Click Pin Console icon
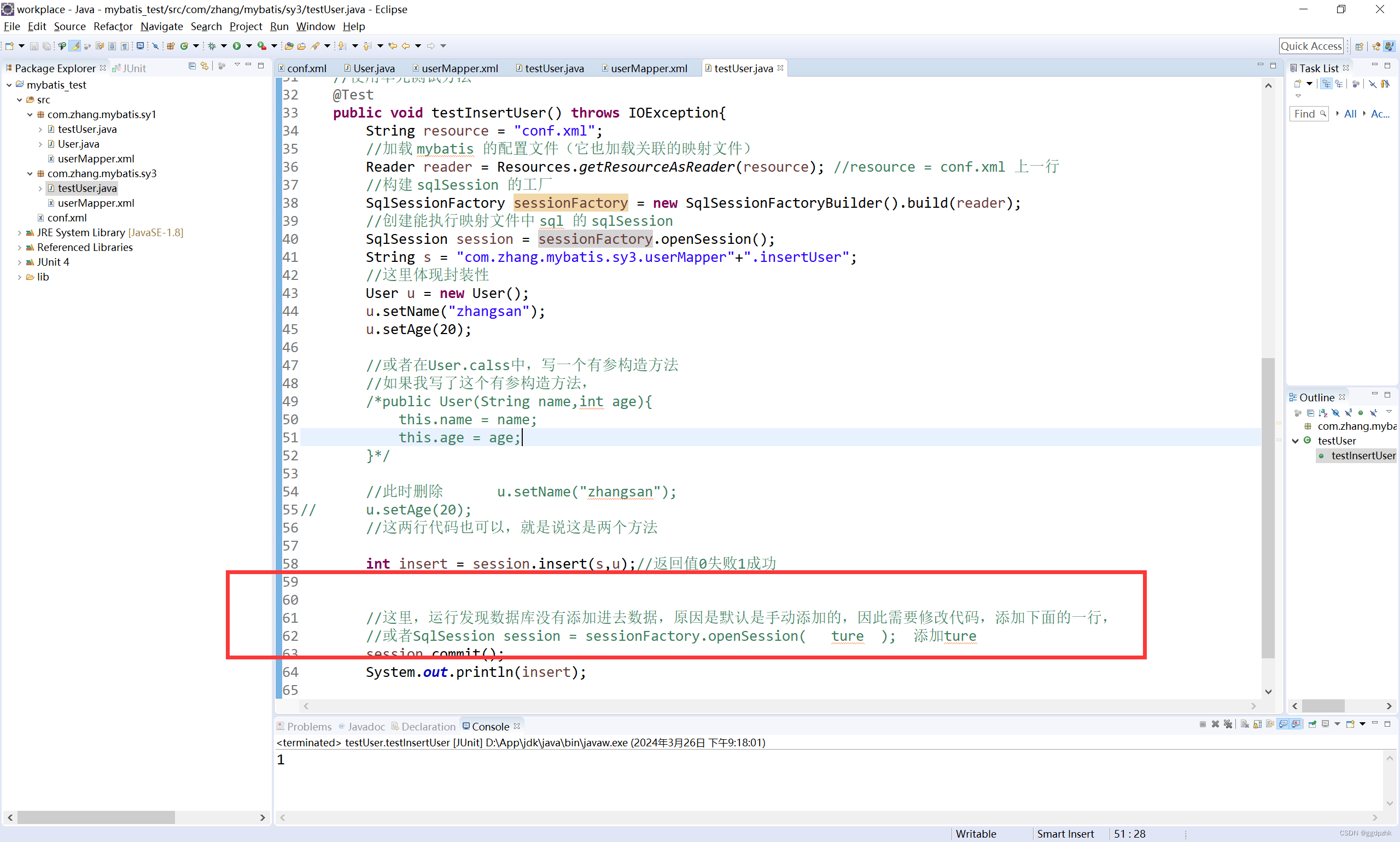Screen dimensions: 1400x842 (x=1312, y=724)
